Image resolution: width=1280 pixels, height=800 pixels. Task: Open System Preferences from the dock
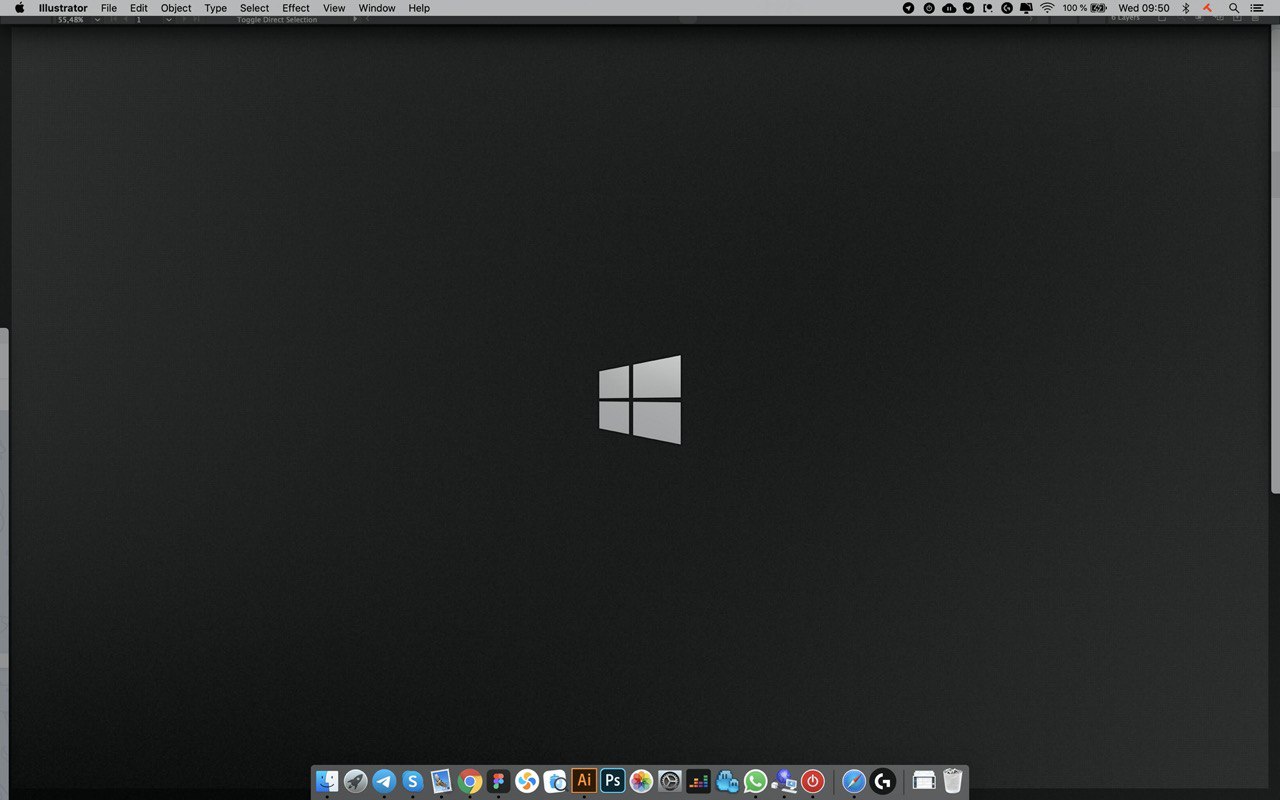click(x=670, y=781)
